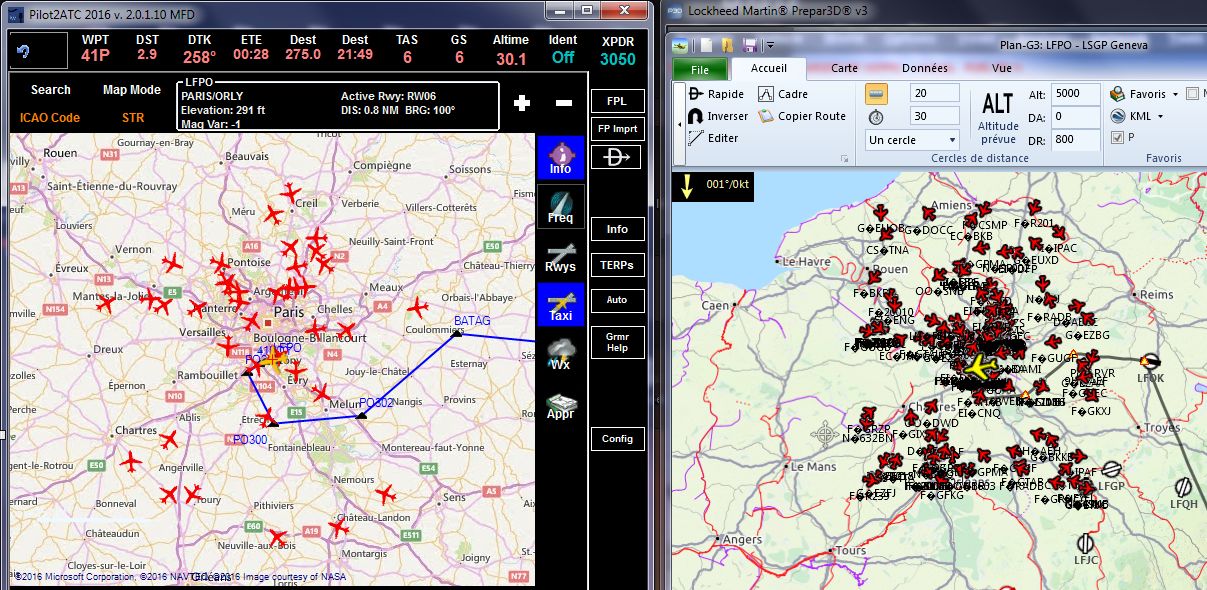Click the PO300 waypoint label

[x=249, y=439]
